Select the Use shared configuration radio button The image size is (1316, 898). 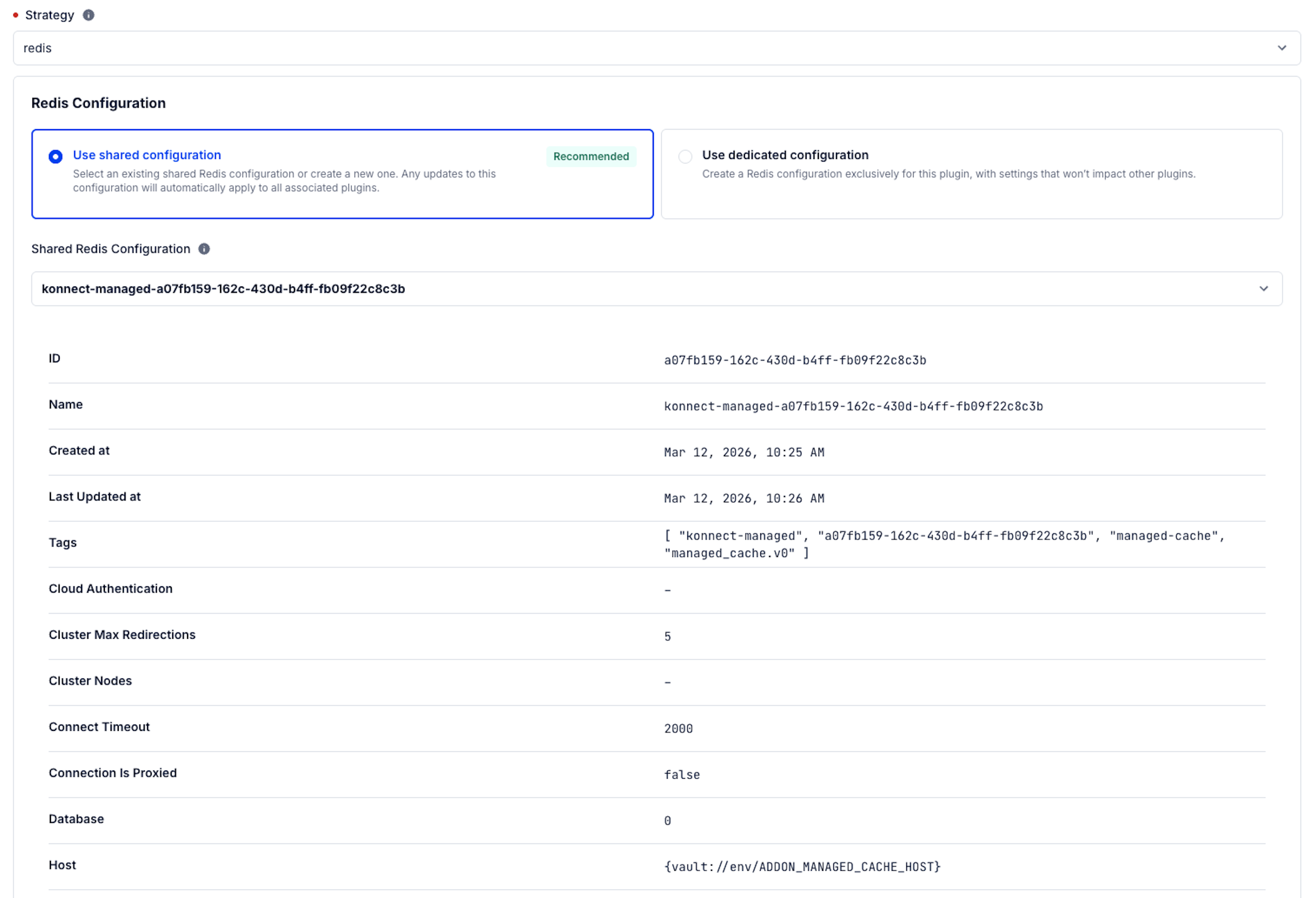tap(56, 156)
